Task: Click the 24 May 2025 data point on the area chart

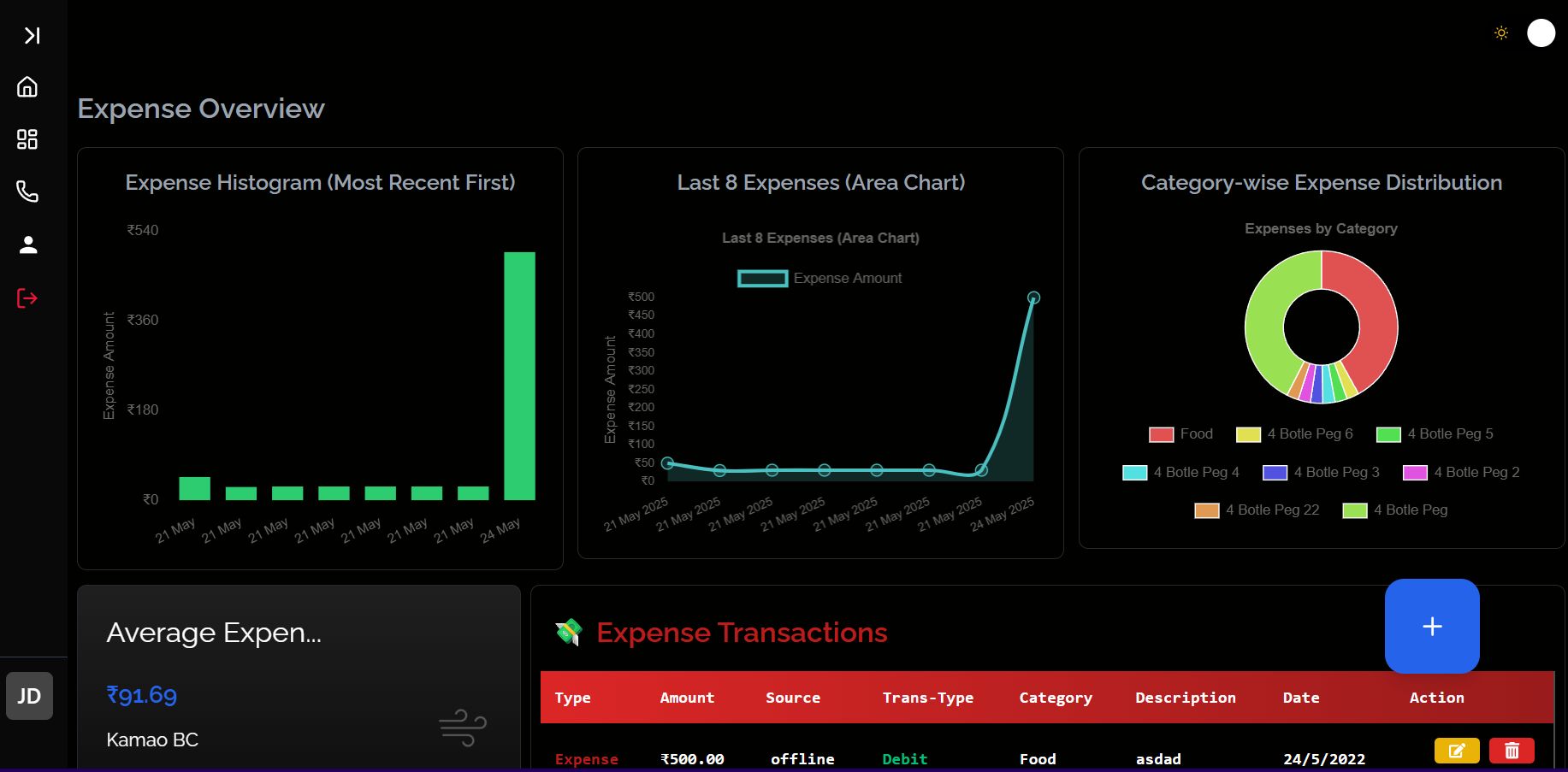Action: pyautogui.click(x=1033, y=298)
